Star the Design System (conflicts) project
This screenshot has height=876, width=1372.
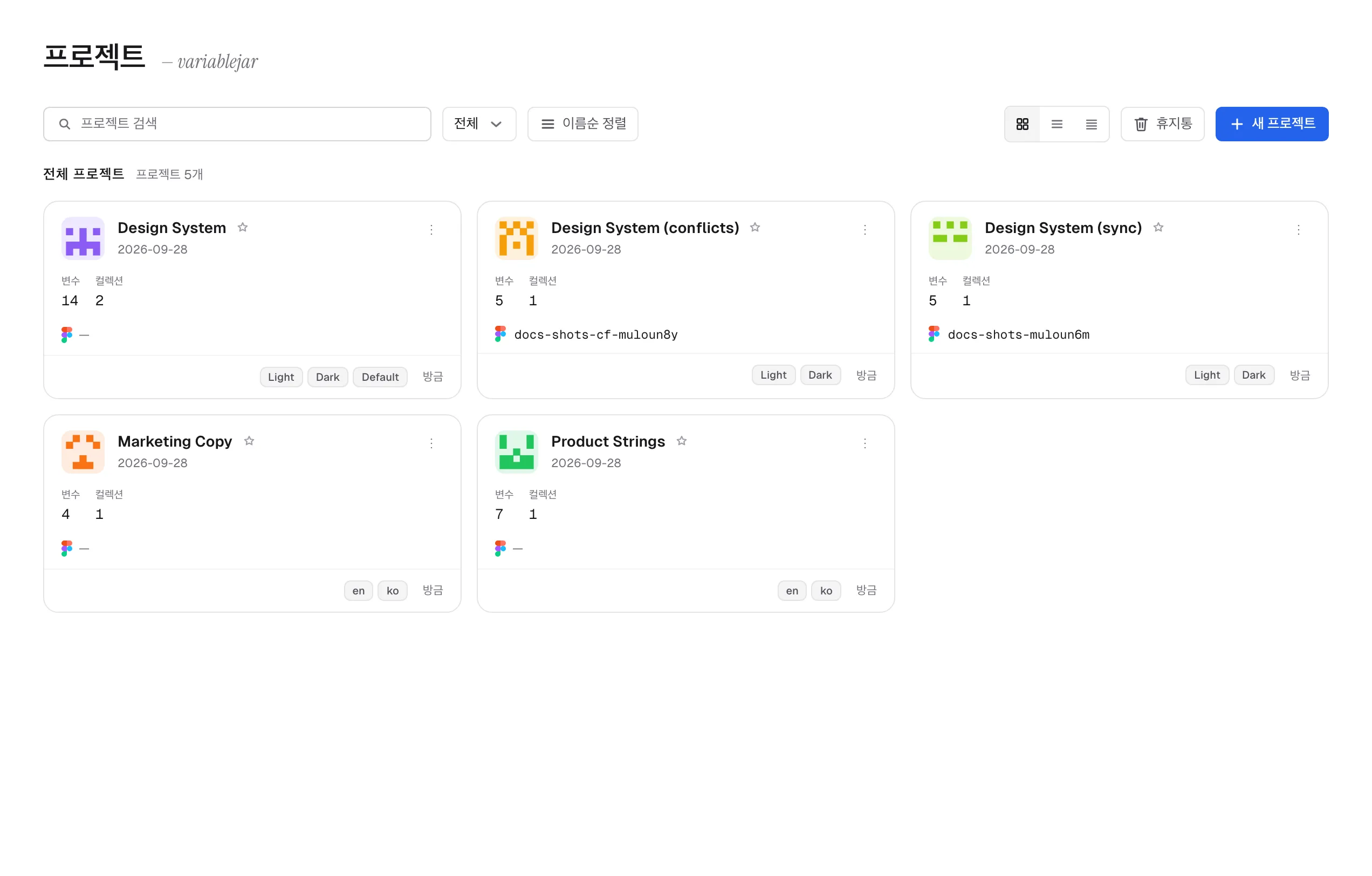tap(755, 228)
